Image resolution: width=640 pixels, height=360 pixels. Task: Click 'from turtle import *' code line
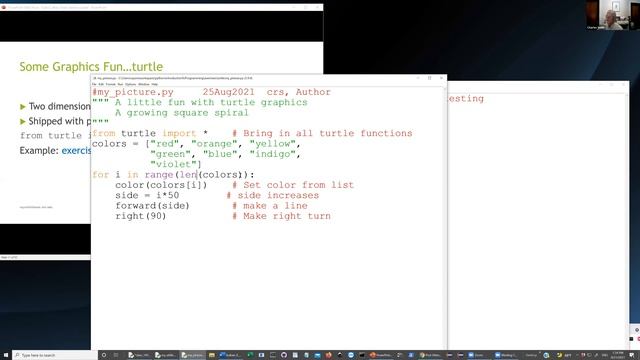coord(150,133)
